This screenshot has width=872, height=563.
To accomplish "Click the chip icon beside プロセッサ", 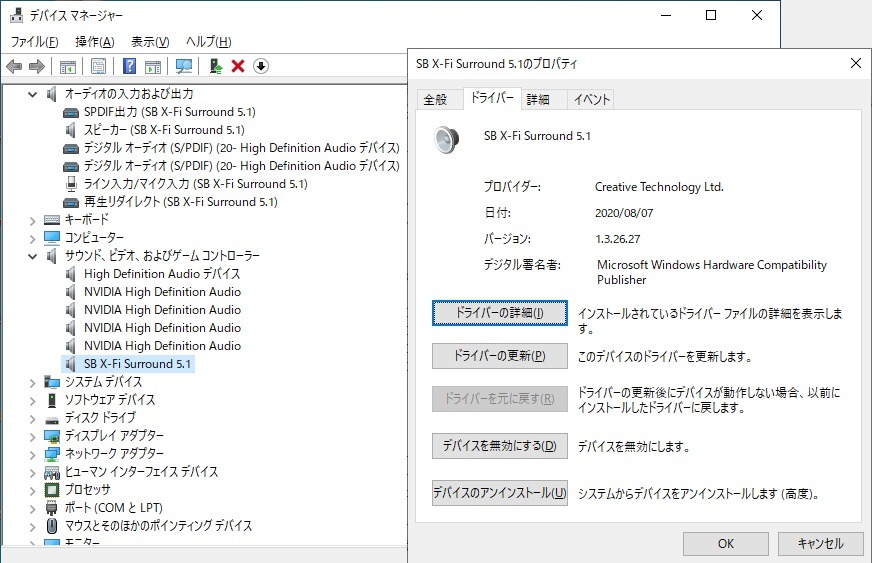I will [x=52, y=490].
